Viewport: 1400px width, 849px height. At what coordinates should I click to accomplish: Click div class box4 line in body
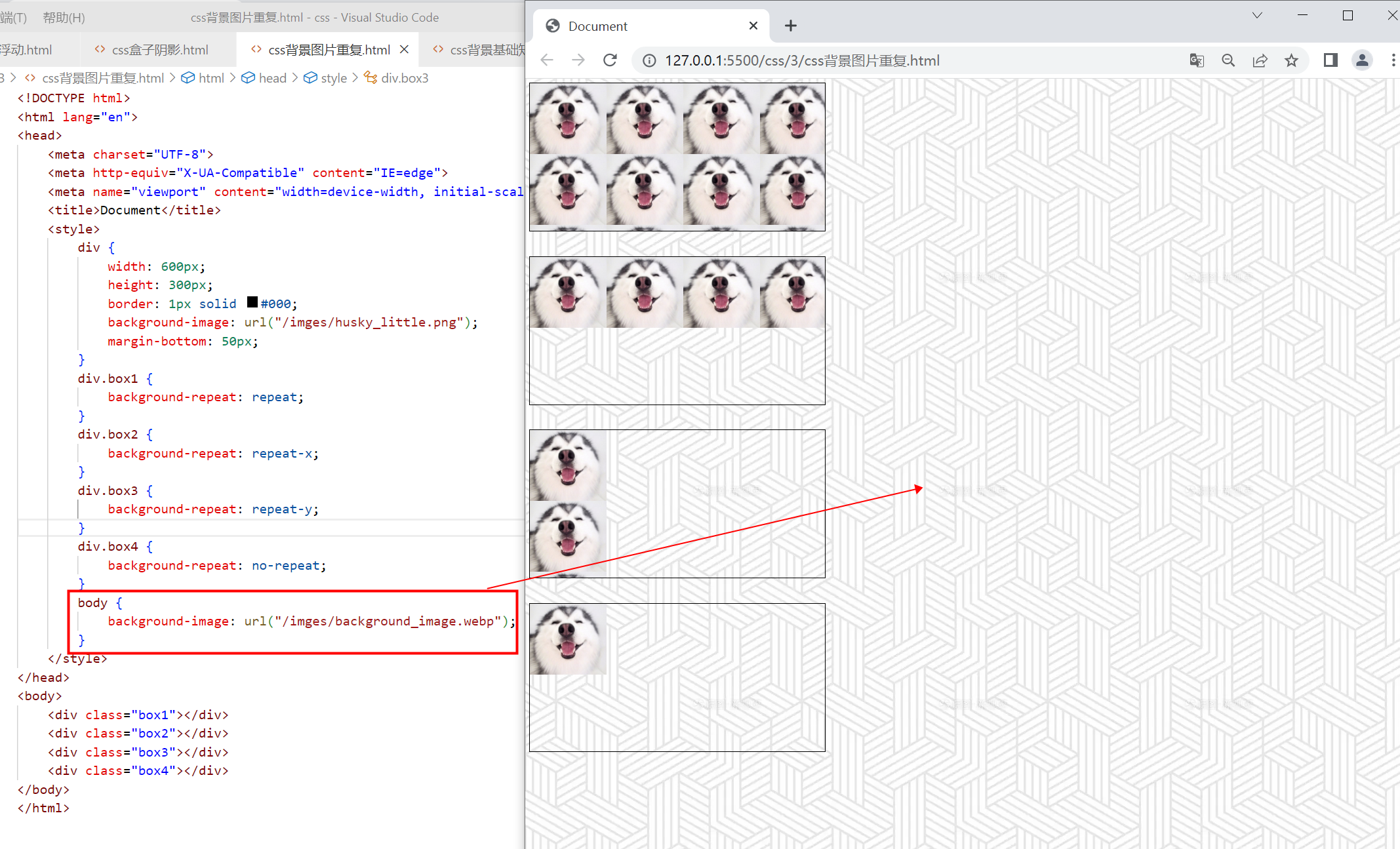coord(138,771)
